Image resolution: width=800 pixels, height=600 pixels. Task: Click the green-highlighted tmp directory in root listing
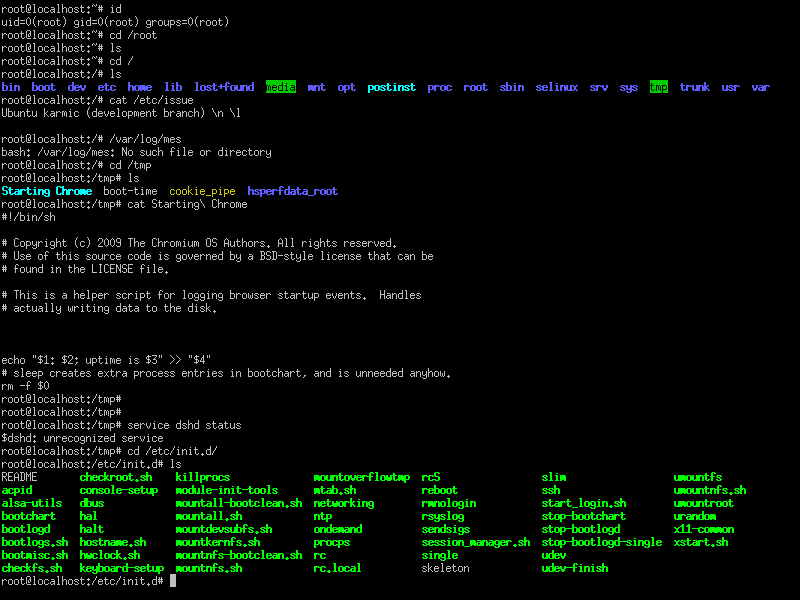658,87
